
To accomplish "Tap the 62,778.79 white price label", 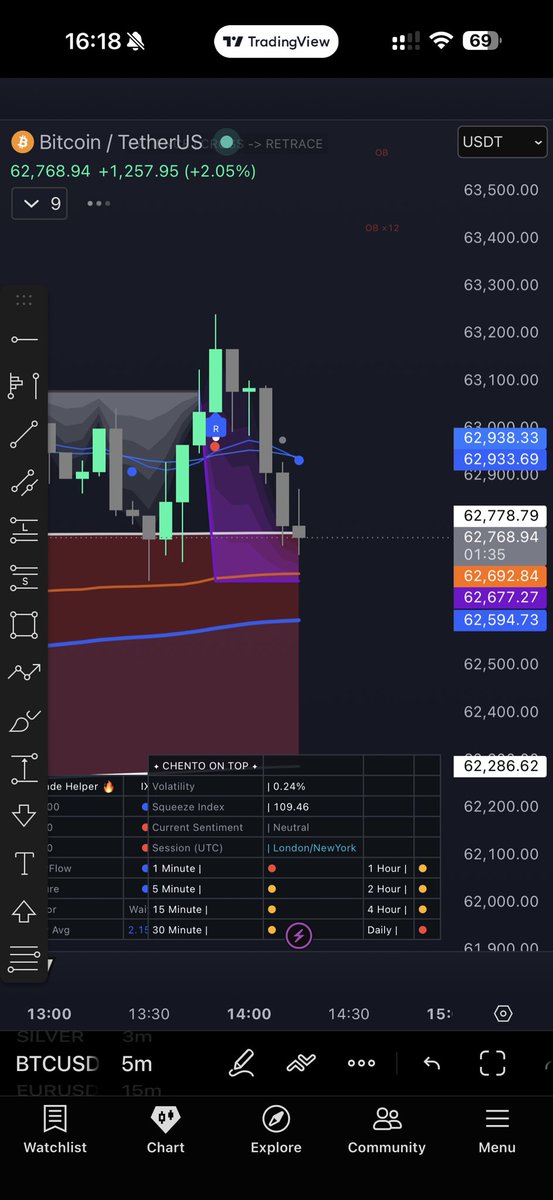I will pos(500,516).
